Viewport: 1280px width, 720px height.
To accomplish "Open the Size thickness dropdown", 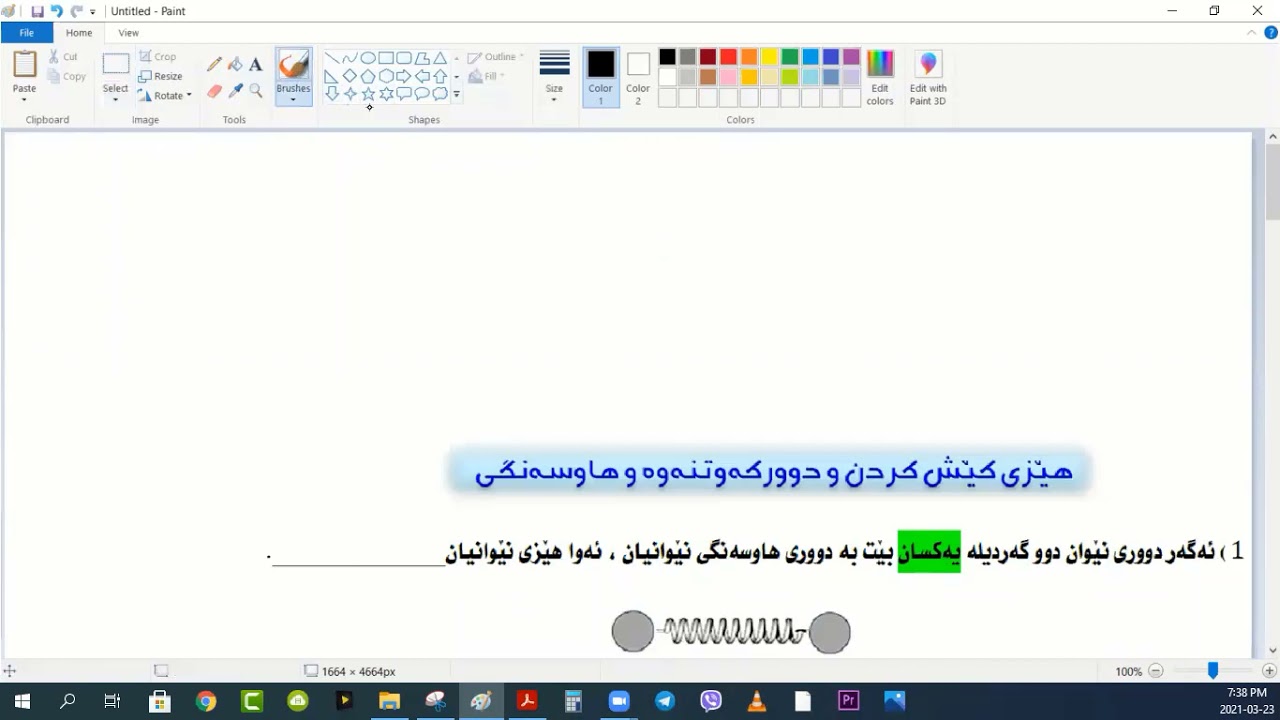I will [554, 78].
